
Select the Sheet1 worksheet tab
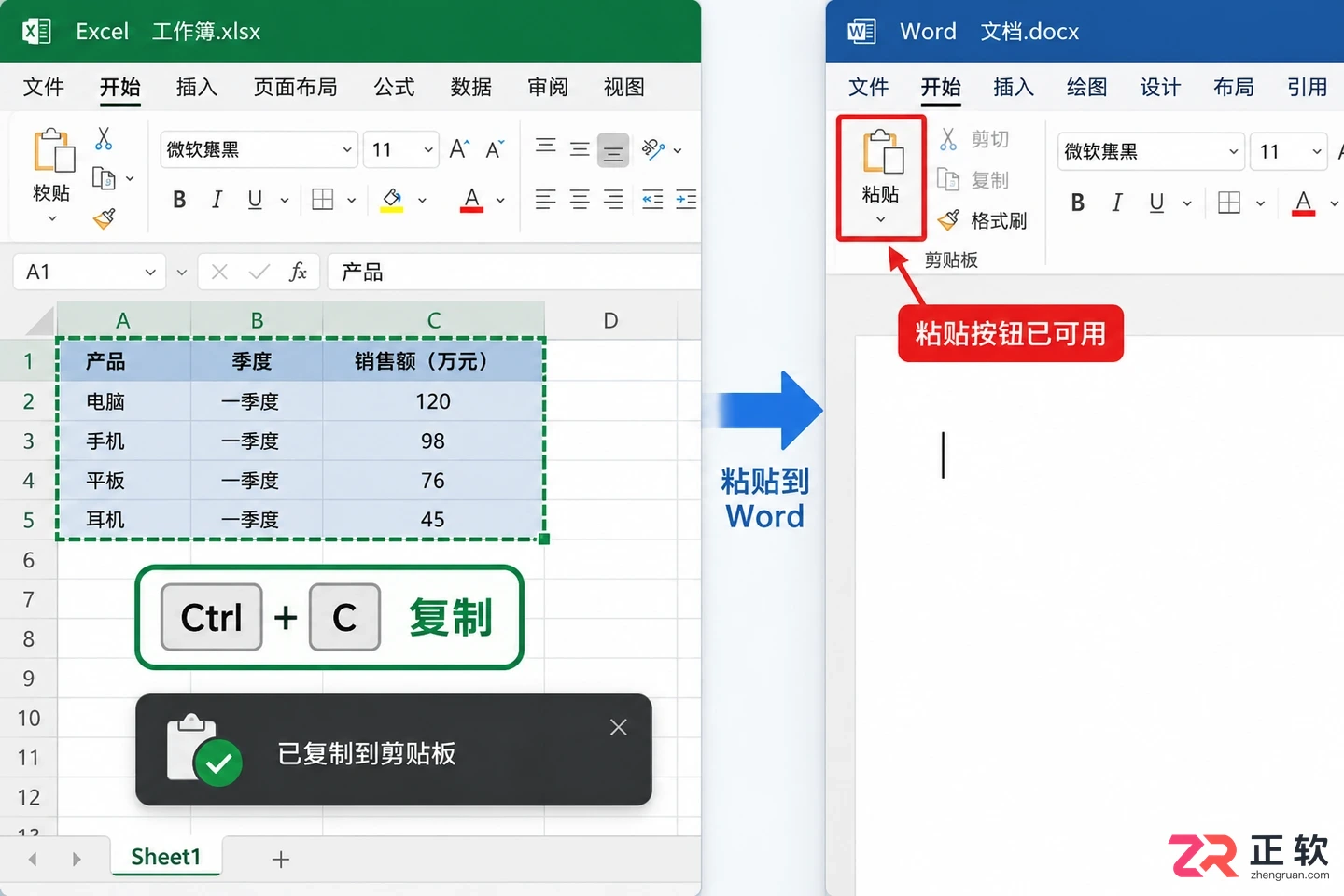(166, 857)
